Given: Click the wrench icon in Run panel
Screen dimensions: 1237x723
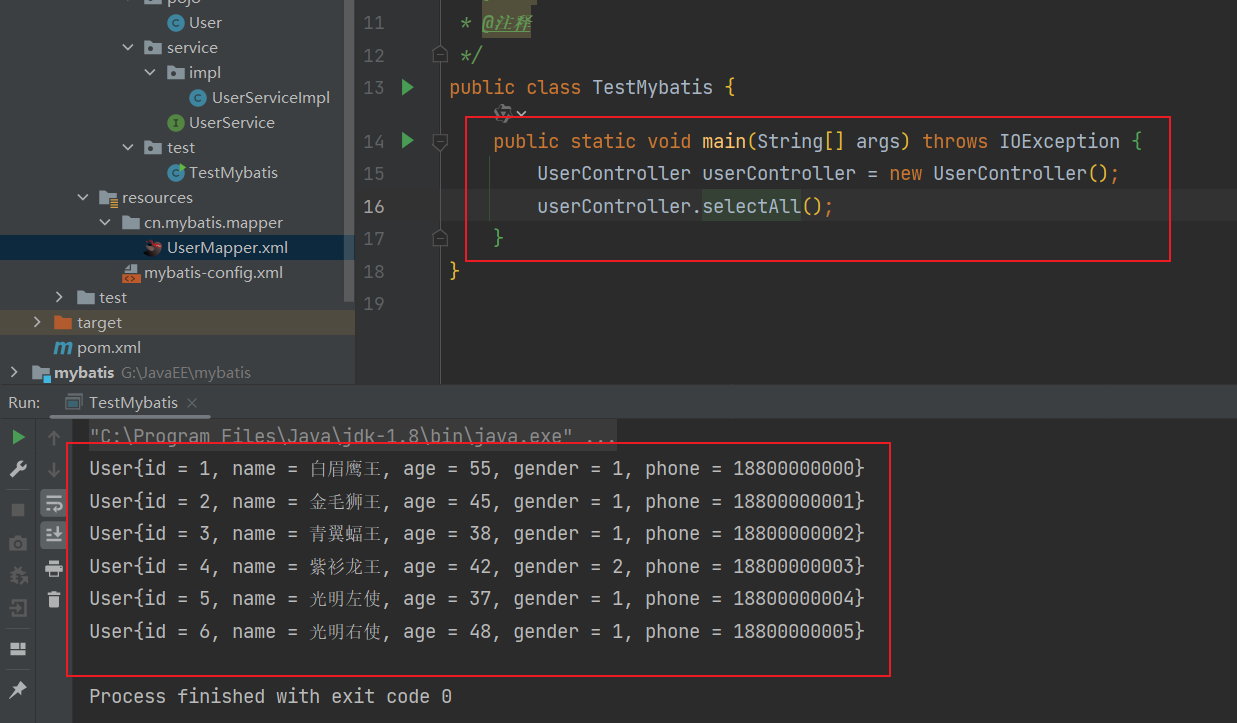Looking at the screenshot, I should 18,469.
